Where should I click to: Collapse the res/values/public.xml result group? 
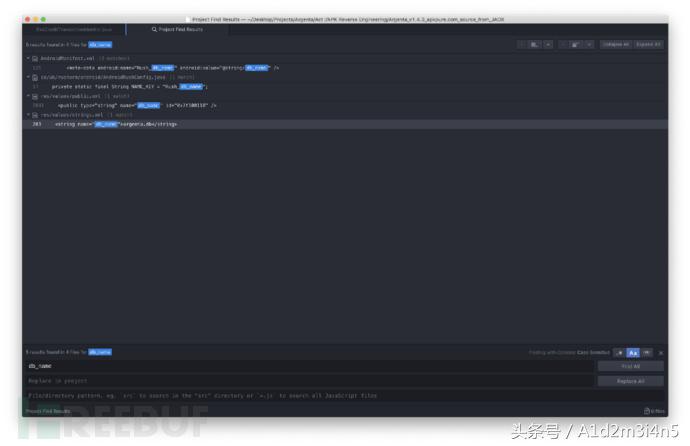28,96
